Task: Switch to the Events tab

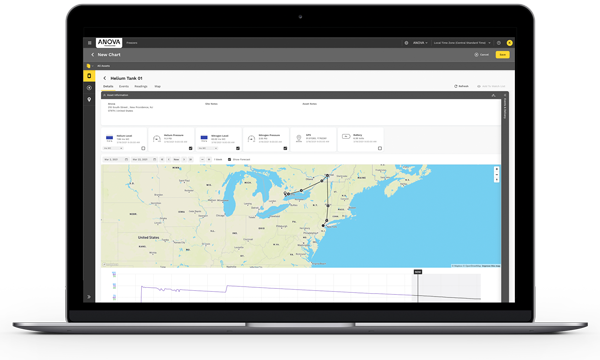Action: pyautogui.click(x=124, y=86)
